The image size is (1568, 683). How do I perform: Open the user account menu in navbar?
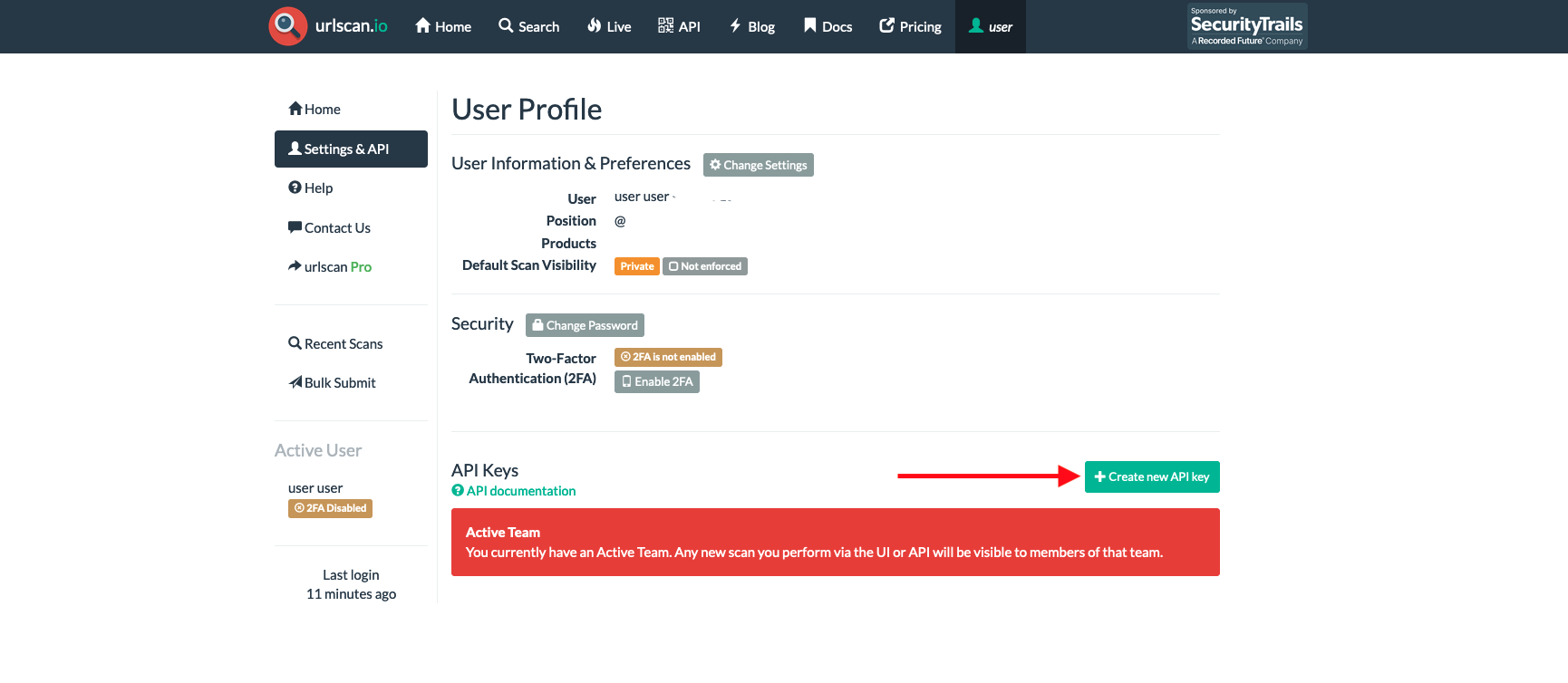coord(991,26)
